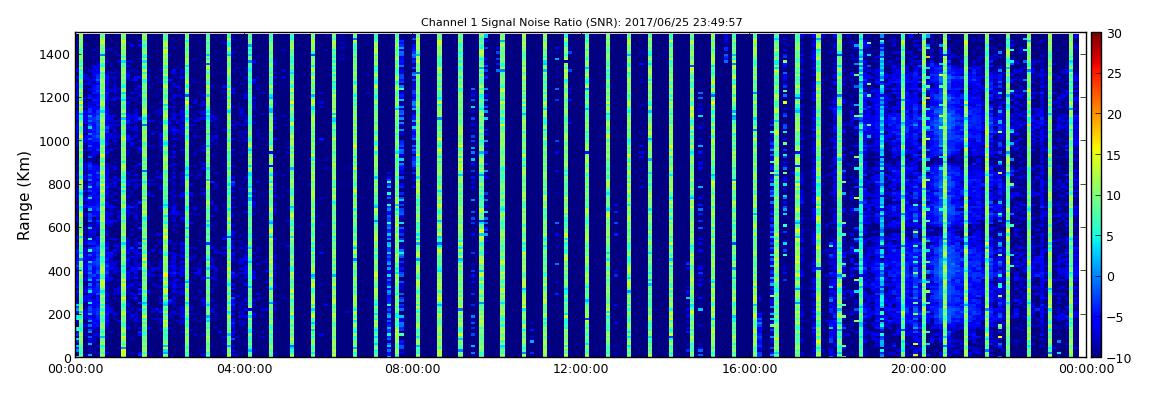Click the colorbar label 25
The width and height of the screenshot is (1150, 407).
pos(1115,73)
